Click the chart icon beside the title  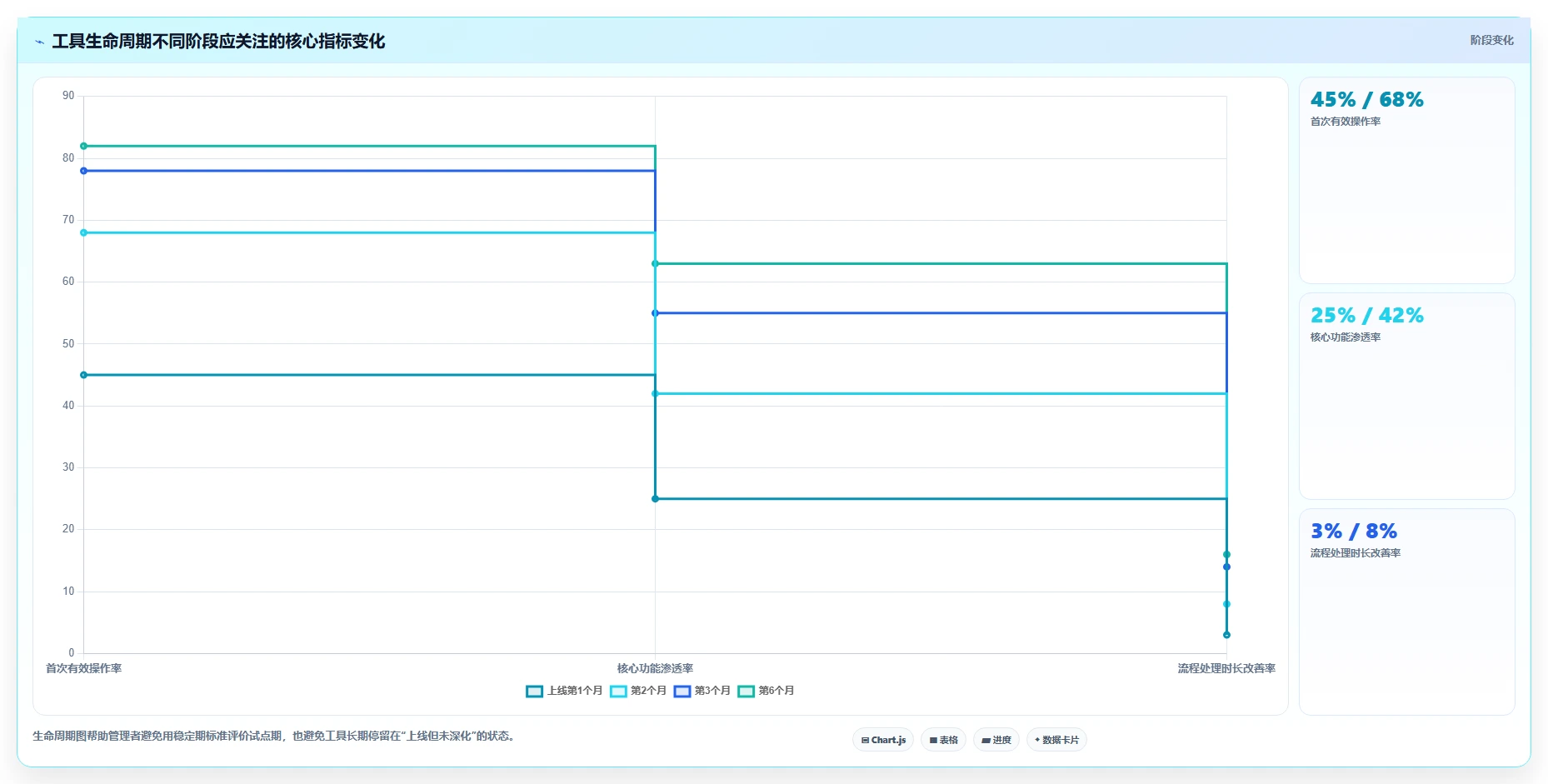click(x=39, y=42)
